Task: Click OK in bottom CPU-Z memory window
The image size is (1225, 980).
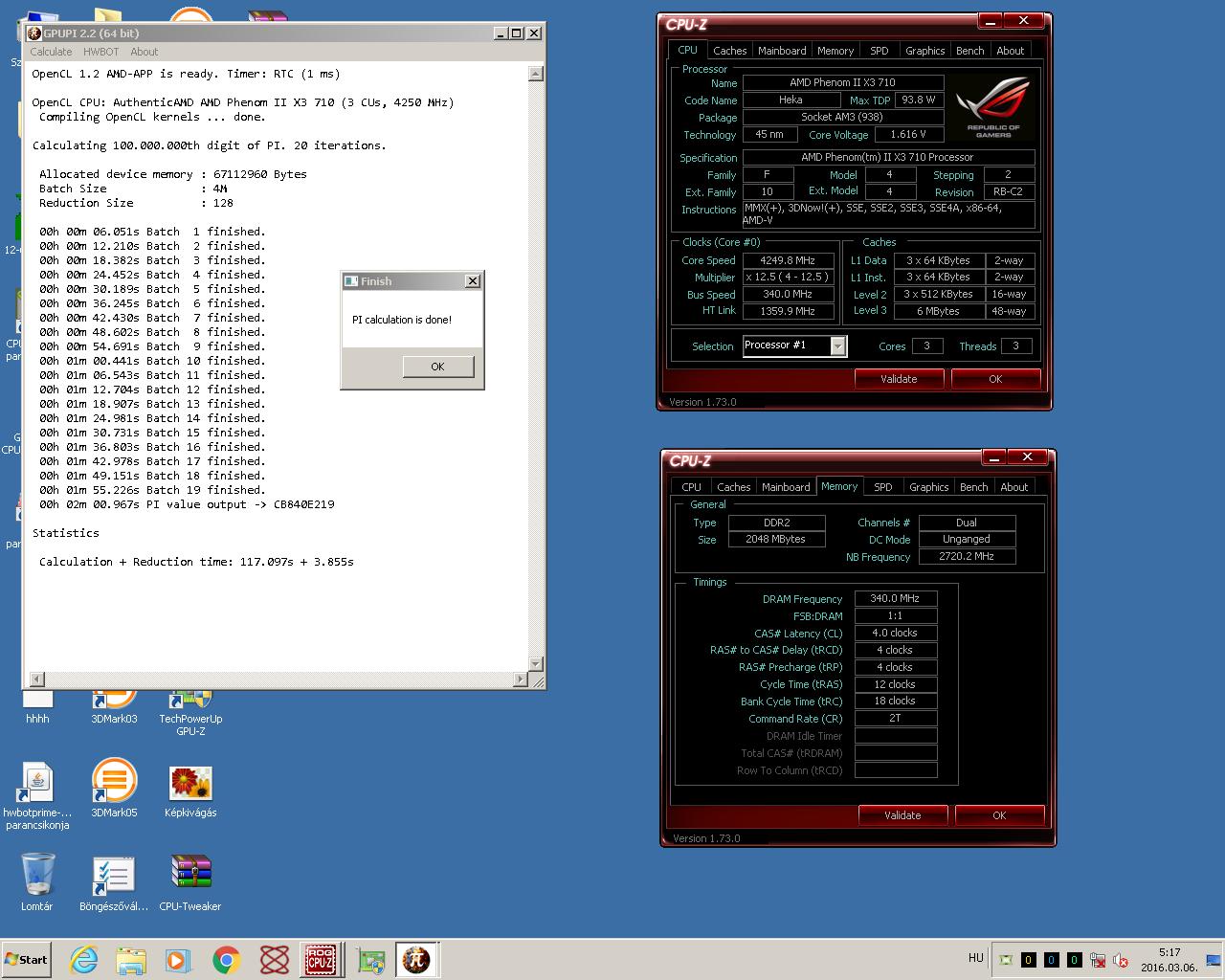Action: coord(999,815)
